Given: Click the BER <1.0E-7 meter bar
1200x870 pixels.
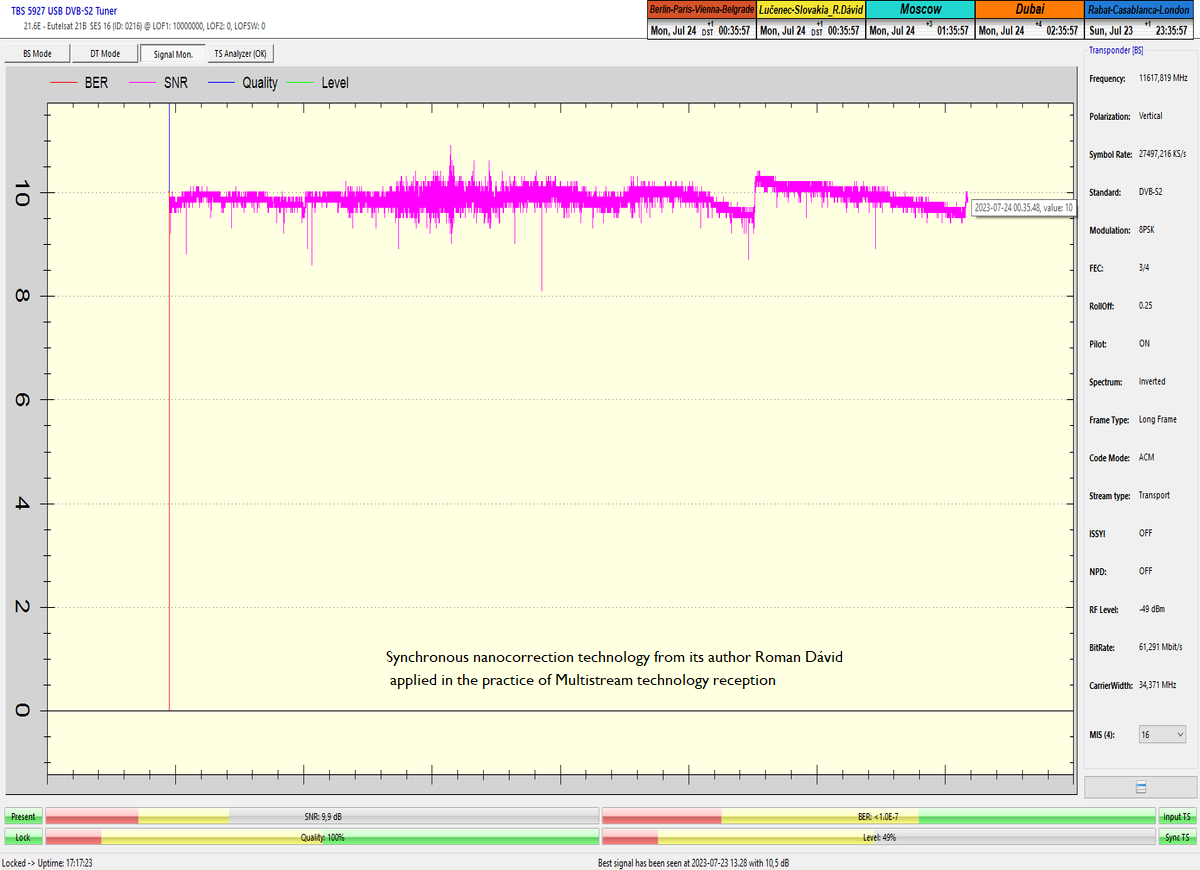Looking at the screenshot, I should coord(878,817).
